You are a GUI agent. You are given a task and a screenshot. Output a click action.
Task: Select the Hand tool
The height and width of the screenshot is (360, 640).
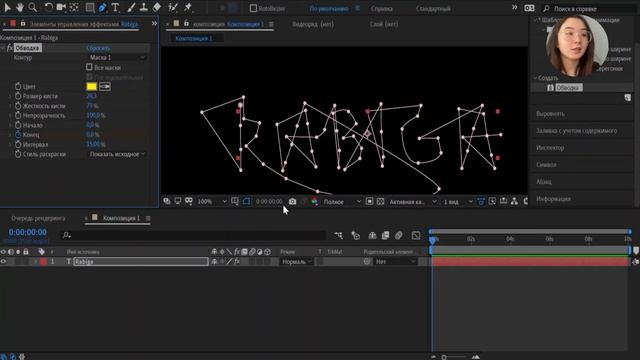[x=20, y=7]
